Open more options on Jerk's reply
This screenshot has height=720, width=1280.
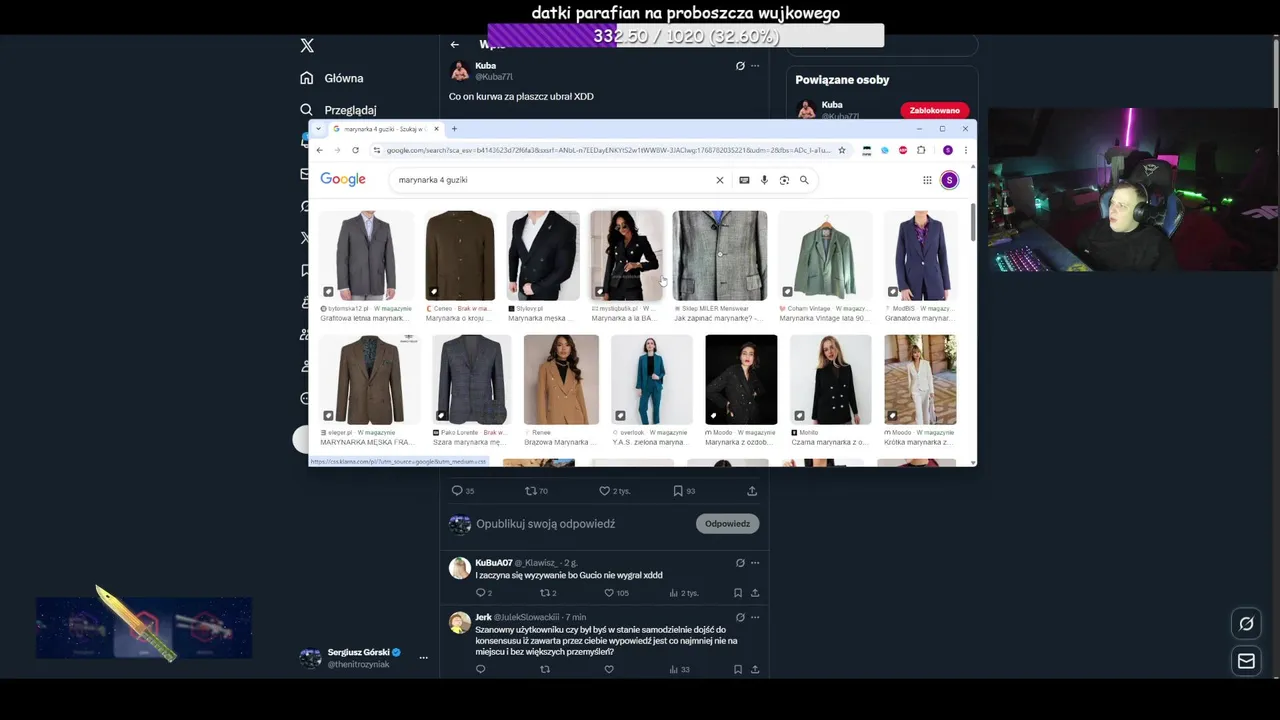[755, 617]
